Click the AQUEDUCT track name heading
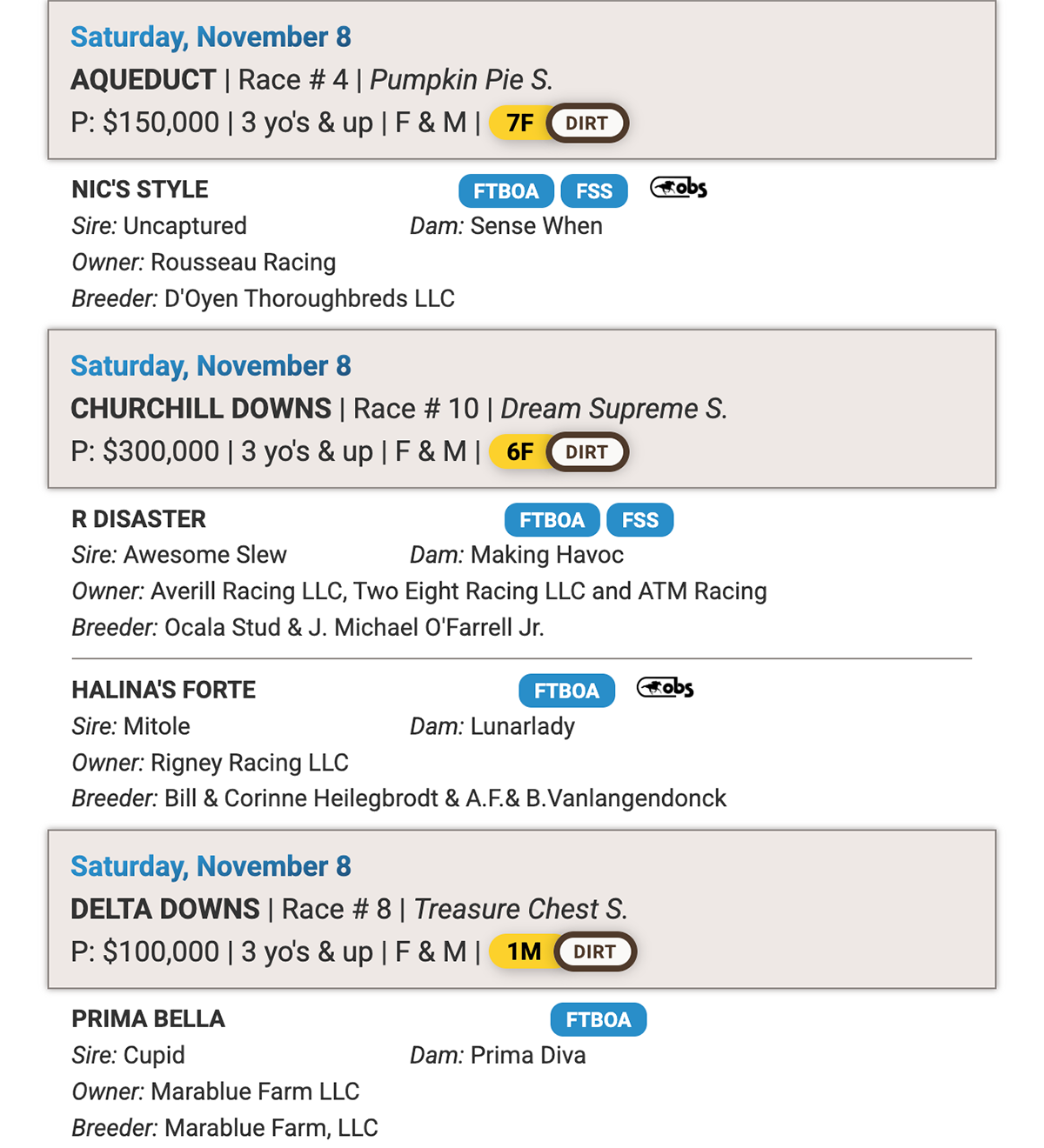 tap(144, 80)
